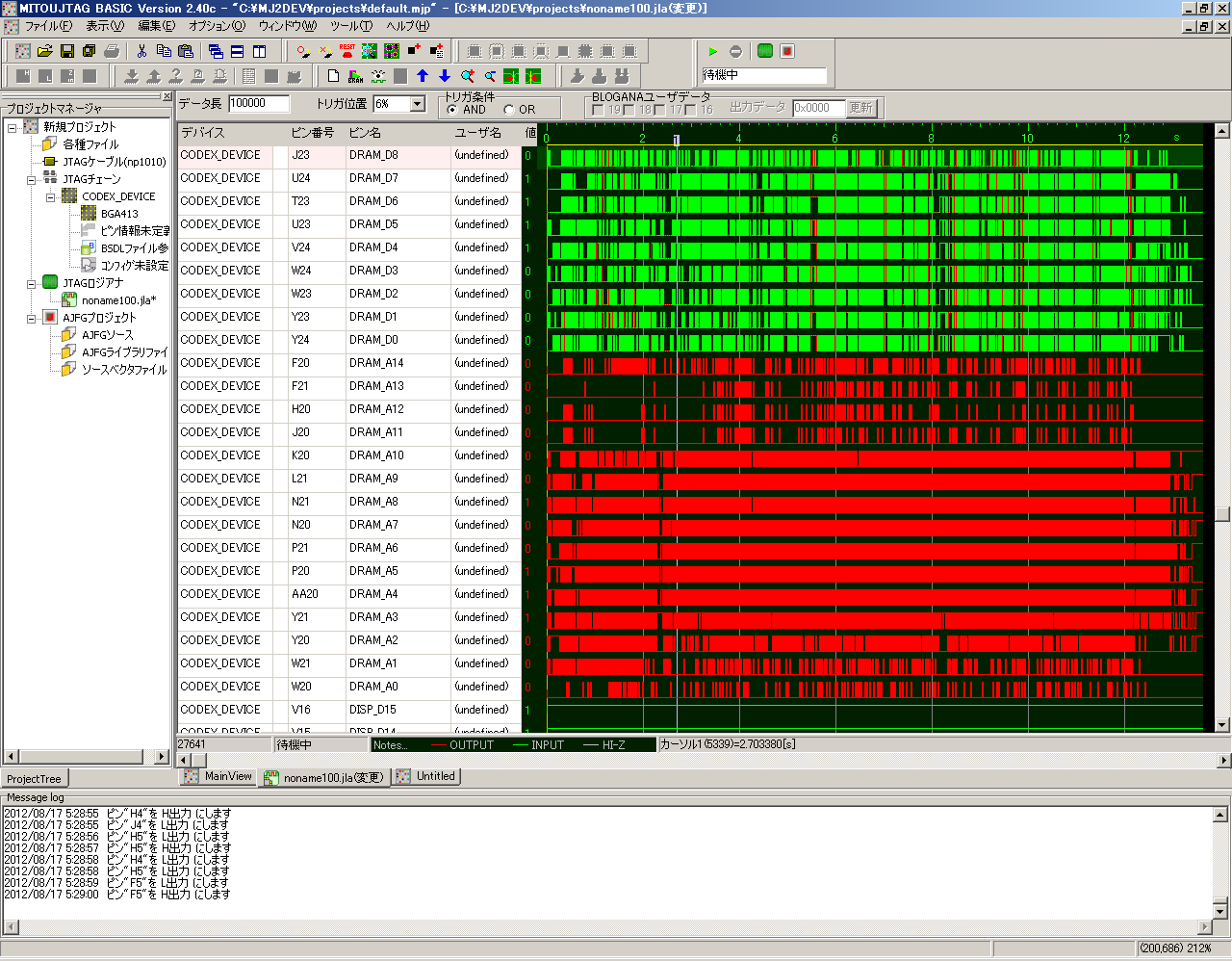Click the green waveform logic analyzer icon
Viewport: 1232px width, 961px height.
(x=765, y=51)
